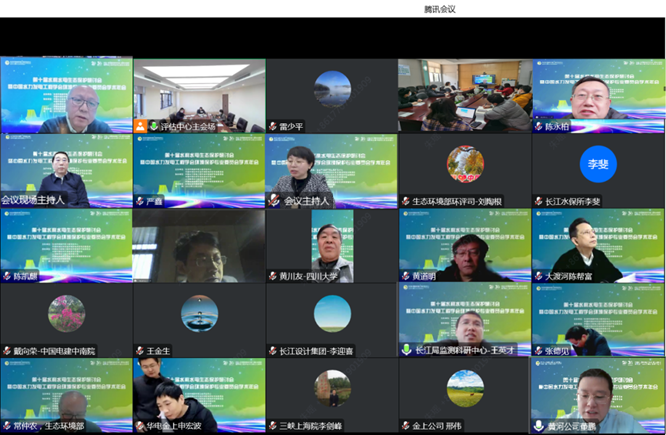Click the microphone icon for 戴向荣-中国电建中南院
The height and width of the screenshot is (435, 666).
click(x=6, y=351)
